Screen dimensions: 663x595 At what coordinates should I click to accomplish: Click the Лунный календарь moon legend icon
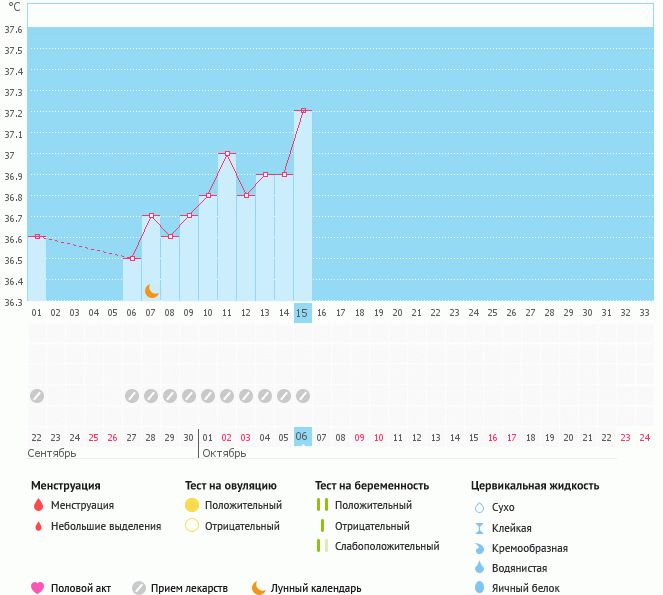point(258,588)
